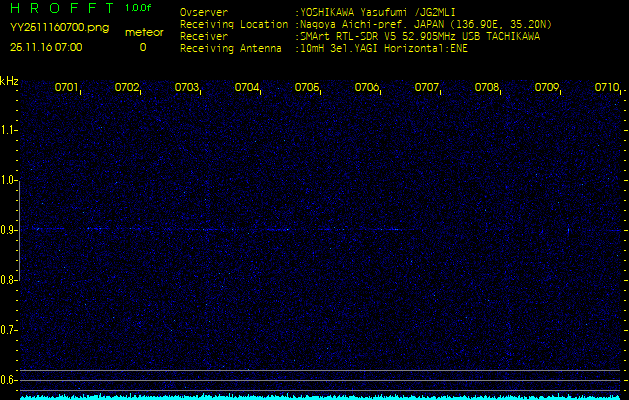
Task: Click the cyan signal-level strip at the bottom
Action: [x=320, y=397]
